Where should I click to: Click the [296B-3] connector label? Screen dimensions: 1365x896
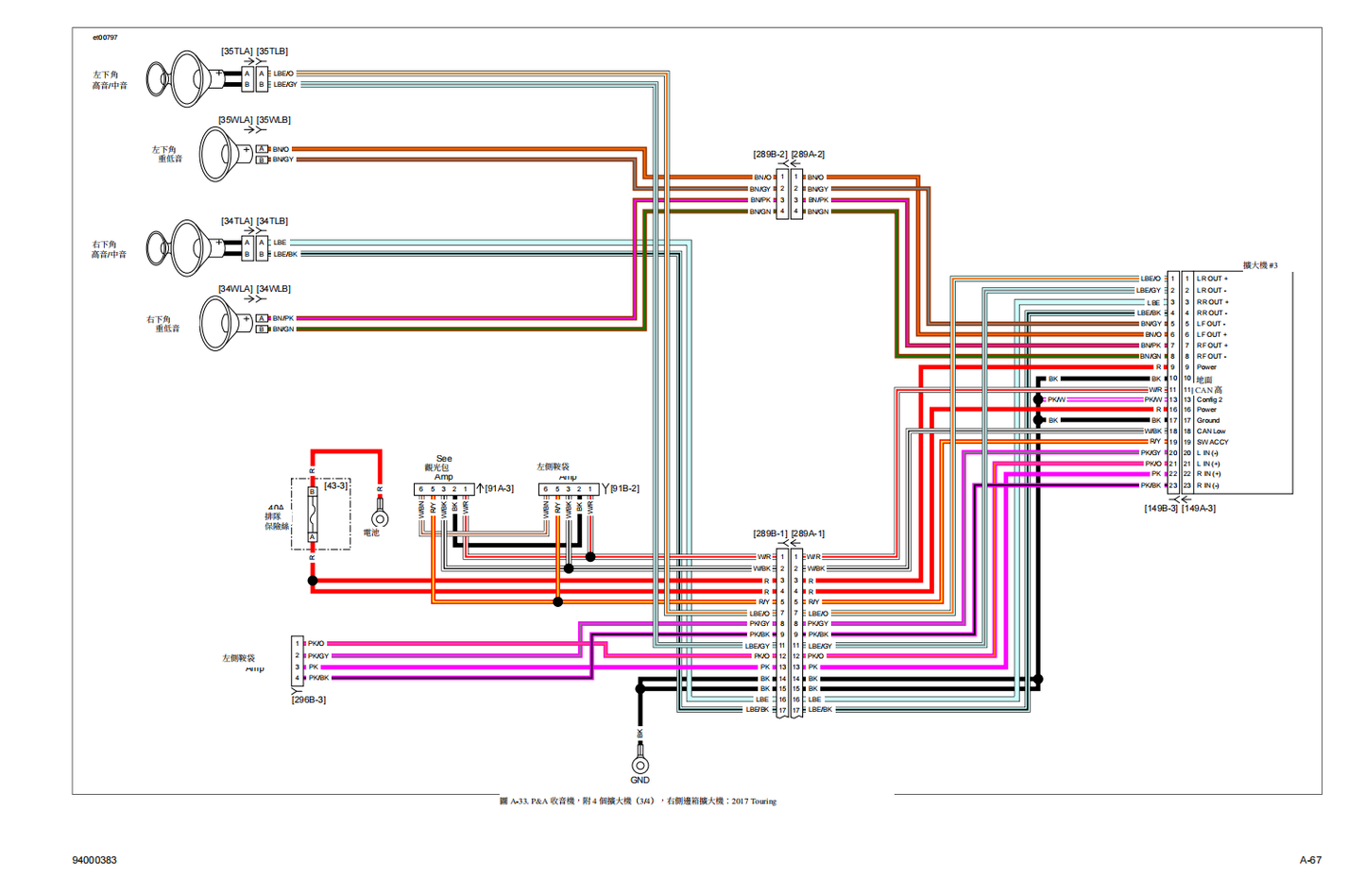[x=309, y=700]
